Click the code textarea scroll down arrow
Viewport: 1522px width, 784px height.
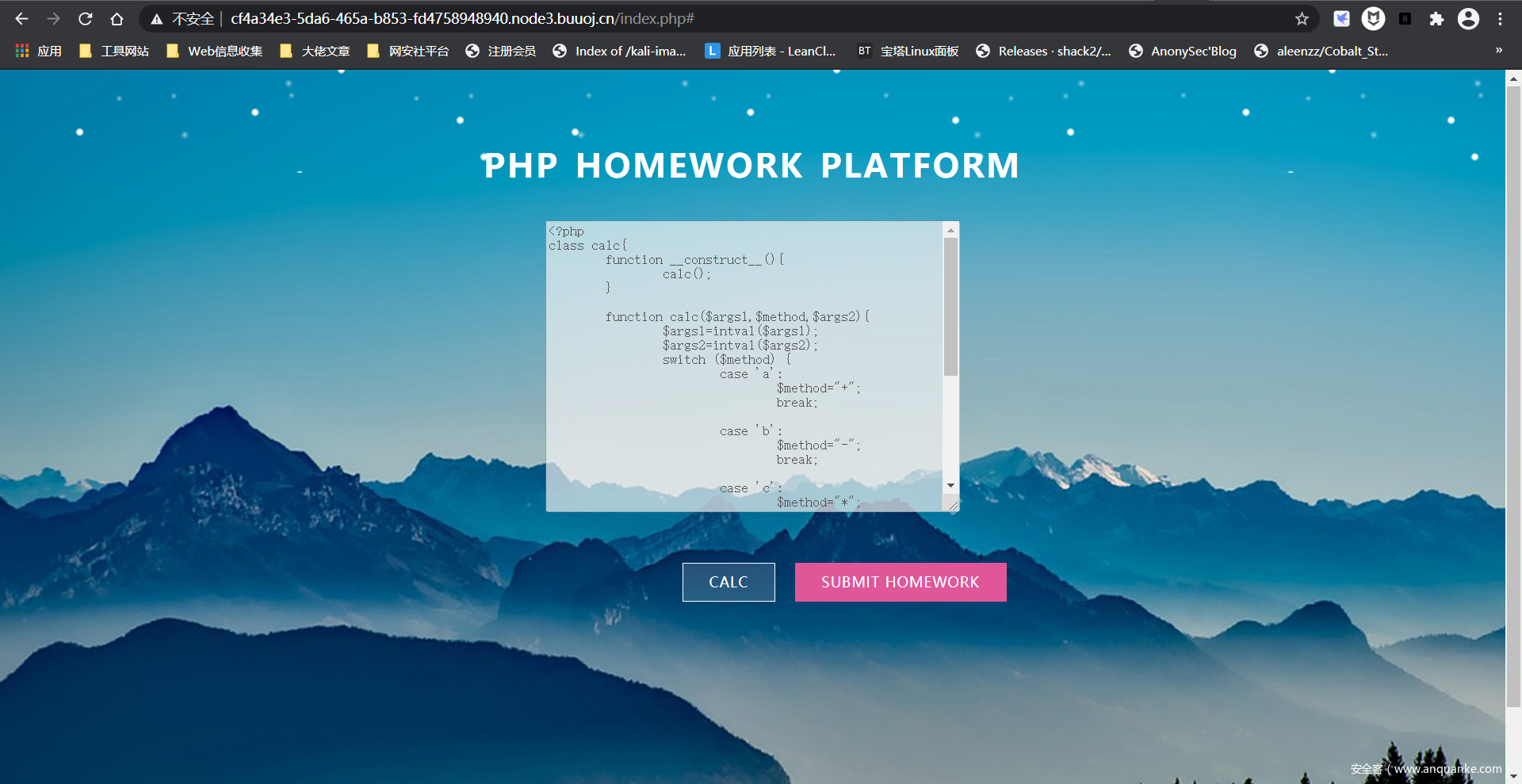click(950, 485)
